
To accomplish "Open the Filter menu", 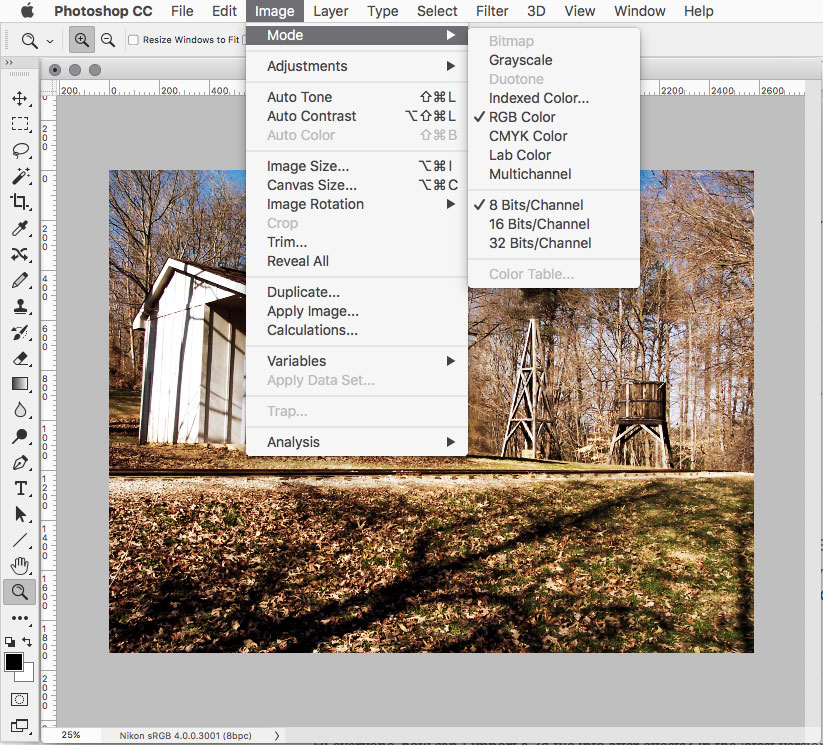I will [491, 11].
